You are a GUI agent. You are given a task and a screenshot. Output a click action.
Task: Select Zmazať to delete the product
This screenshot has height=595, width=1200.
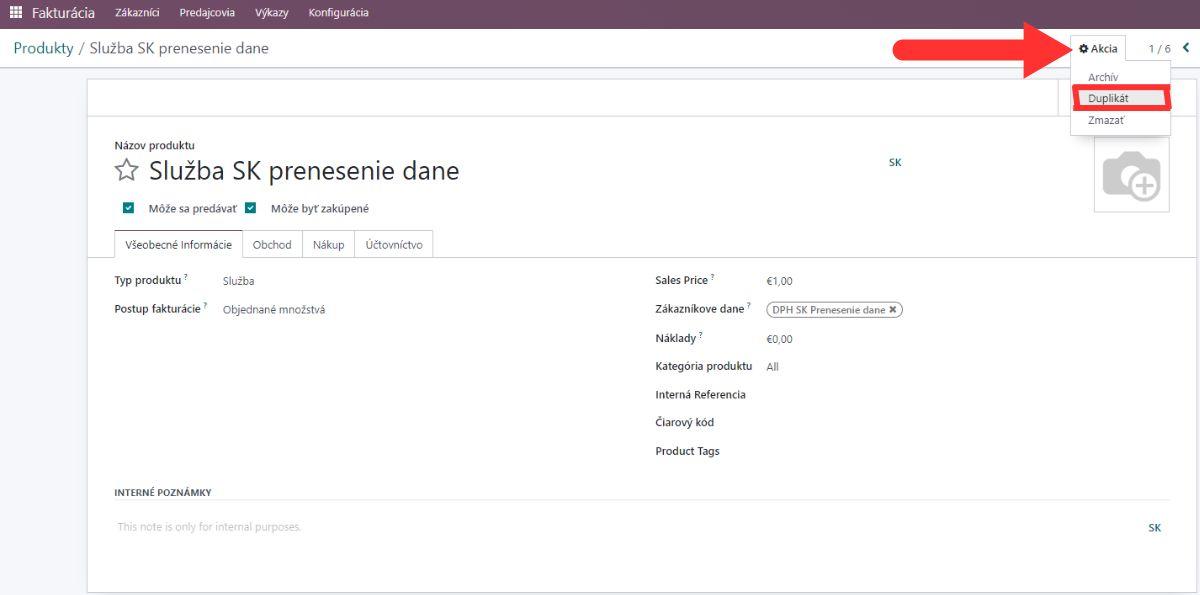coord(1106,120)
